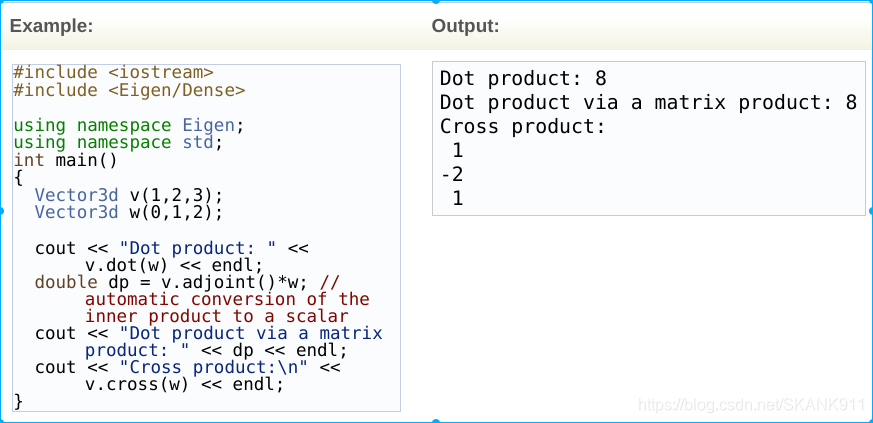Click the 'Vector3d v(1,2,3);' declaration
This screenshot has height=423, width=873.
(129, 195)
